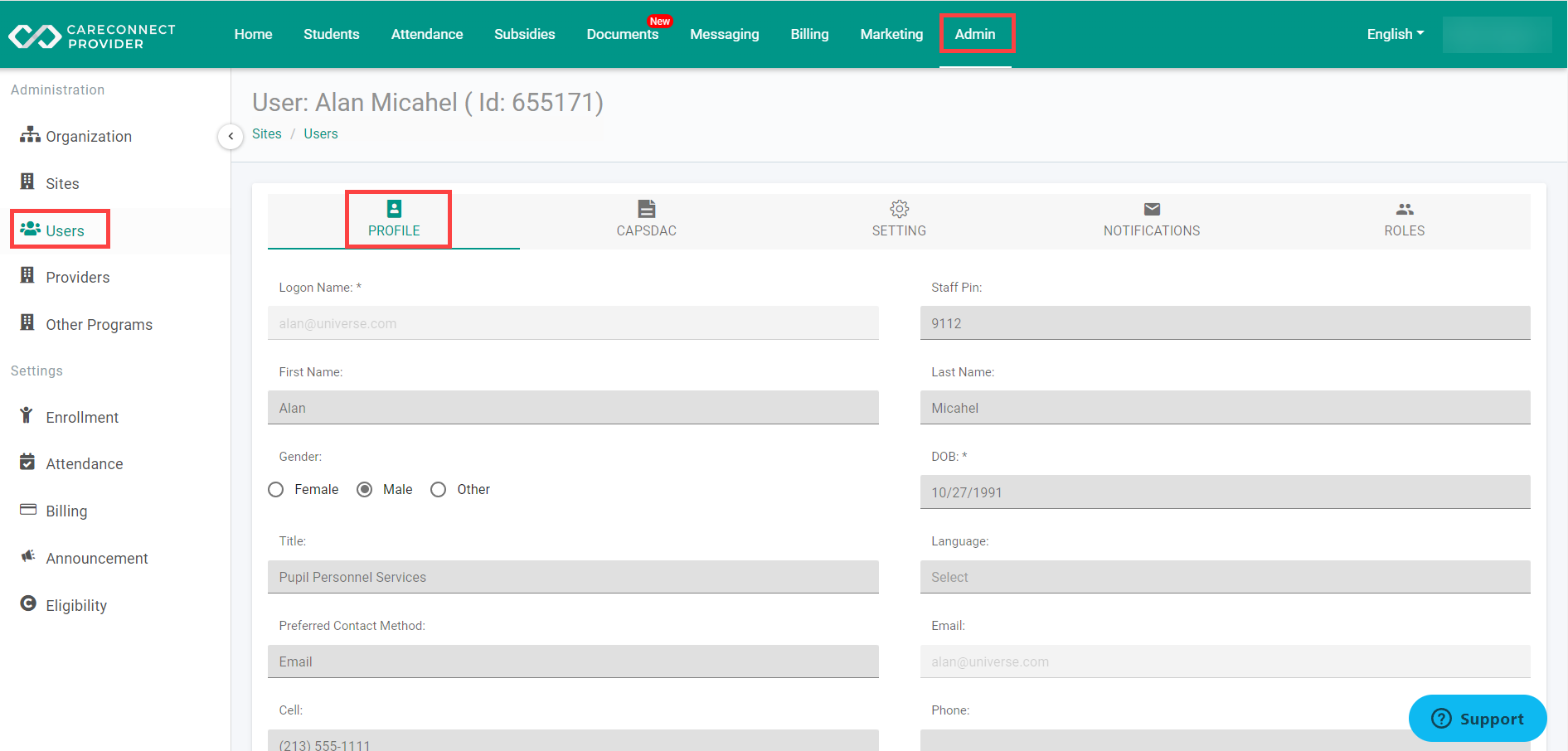Image resolution: width=1568 pixels, height=751 pixels.
Task: Click the Announcement megaphone icon
Action: pyautogui.click(x=28, y=556)
